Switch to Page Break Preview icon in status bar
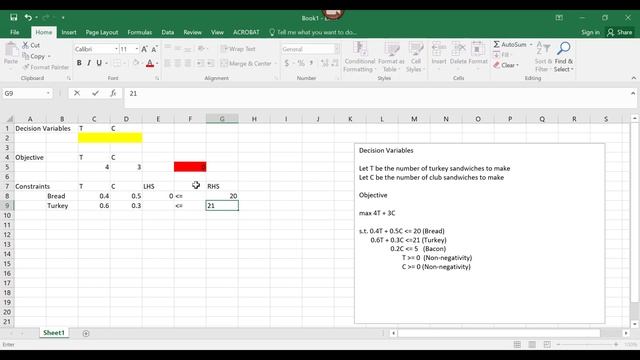640x360 pixels. pyautogui.click(x=547, y=344)
